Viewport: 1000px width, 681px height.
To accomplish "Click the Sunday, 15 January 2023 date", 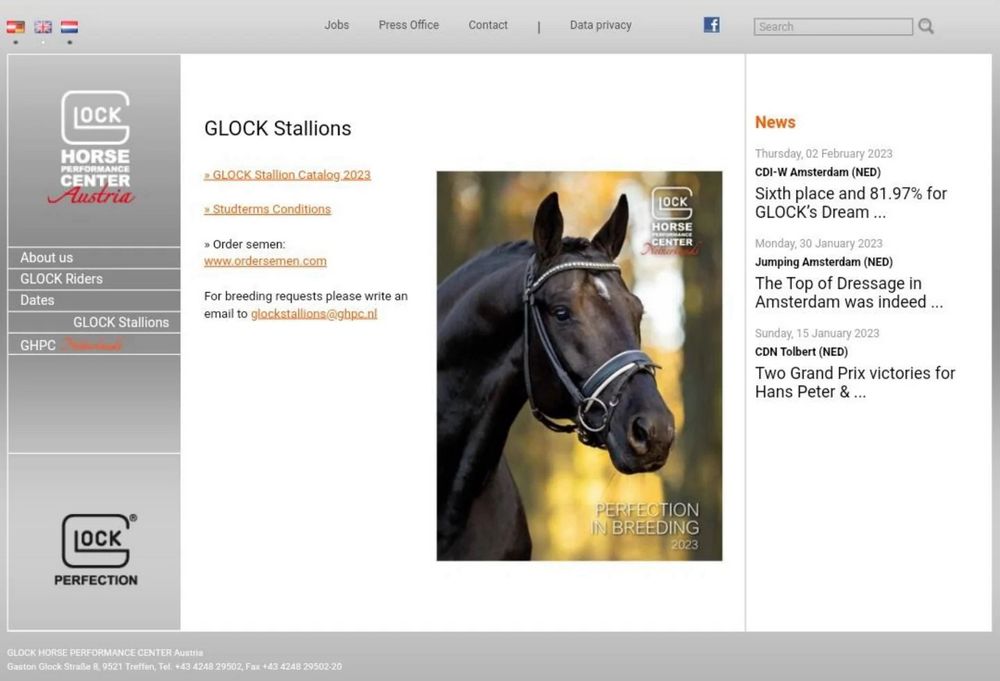I will 817,333.
